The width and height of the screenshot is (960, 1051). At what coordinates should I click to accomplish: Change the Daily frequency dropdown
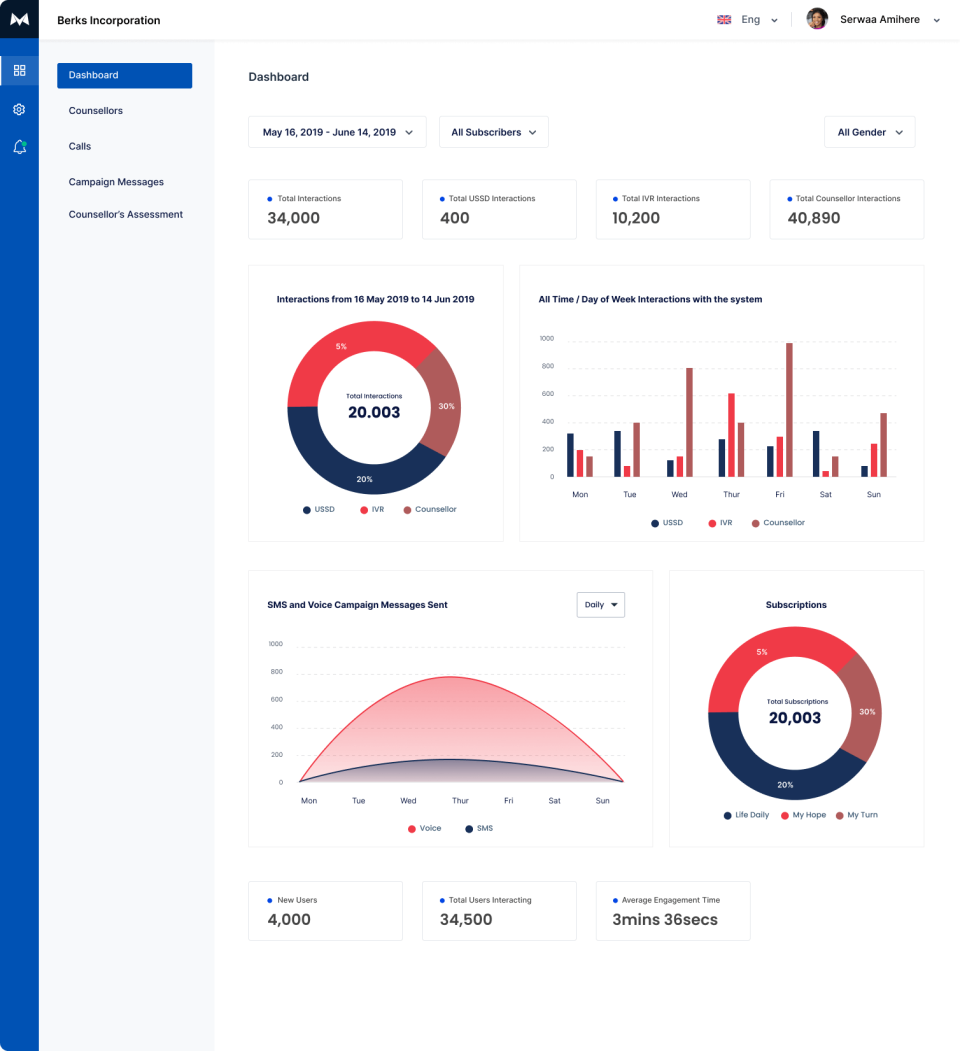click(x=600, y=604)
